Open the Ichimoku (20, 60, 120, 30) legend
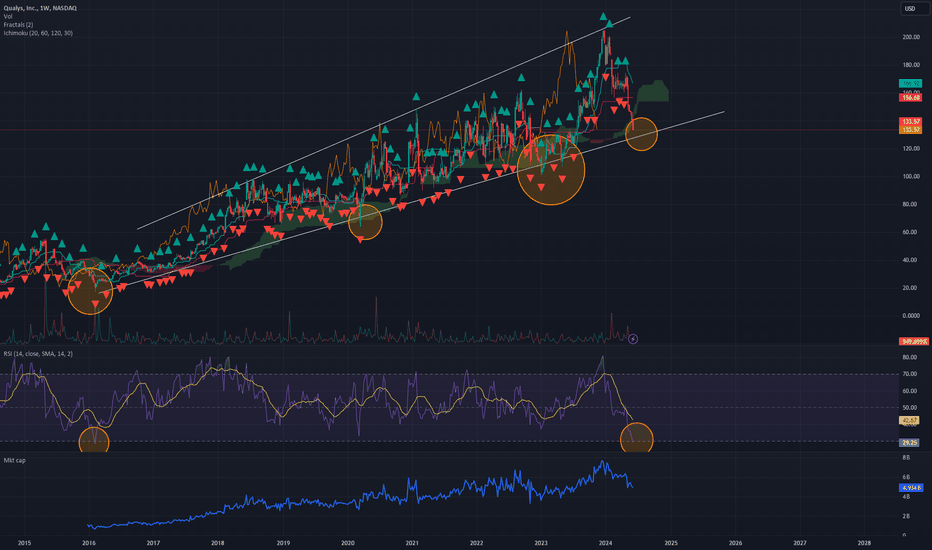 pyautogui.click(x=38, y=33)
